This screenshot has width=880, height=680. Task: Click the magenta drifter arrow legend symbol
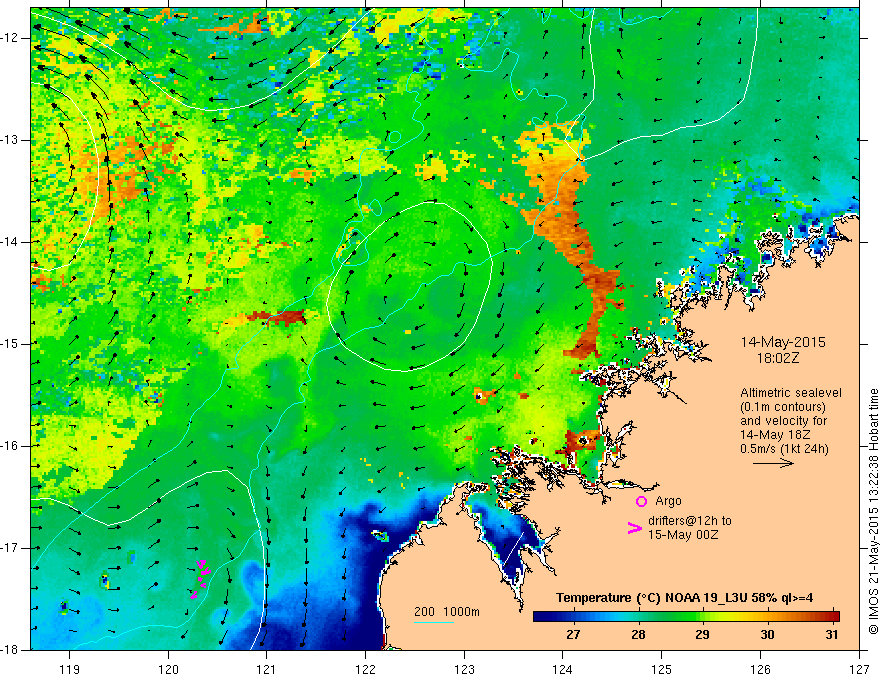pos(634,527)
